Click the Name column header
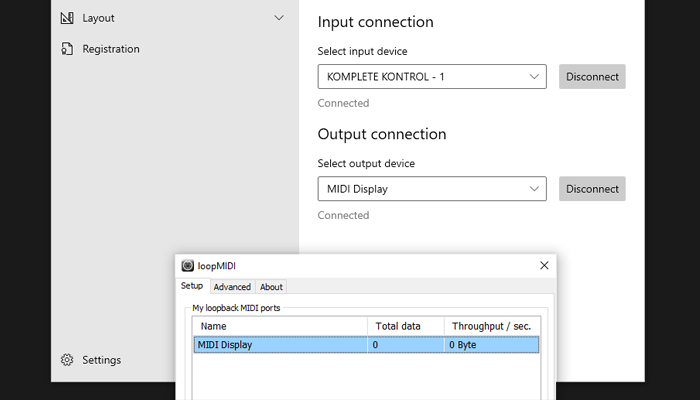700x400 pixels. [x=280, y=326]
